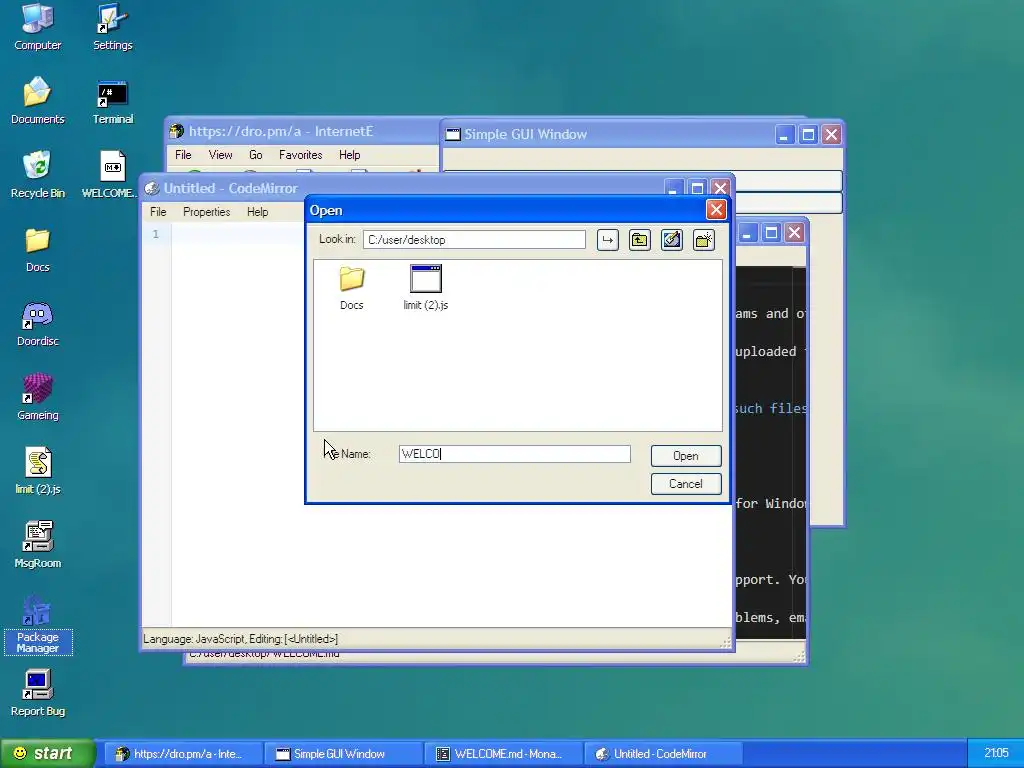The image size is (1024, 768).
Task: Open the InternetE File menu
Action: [183, 155]
